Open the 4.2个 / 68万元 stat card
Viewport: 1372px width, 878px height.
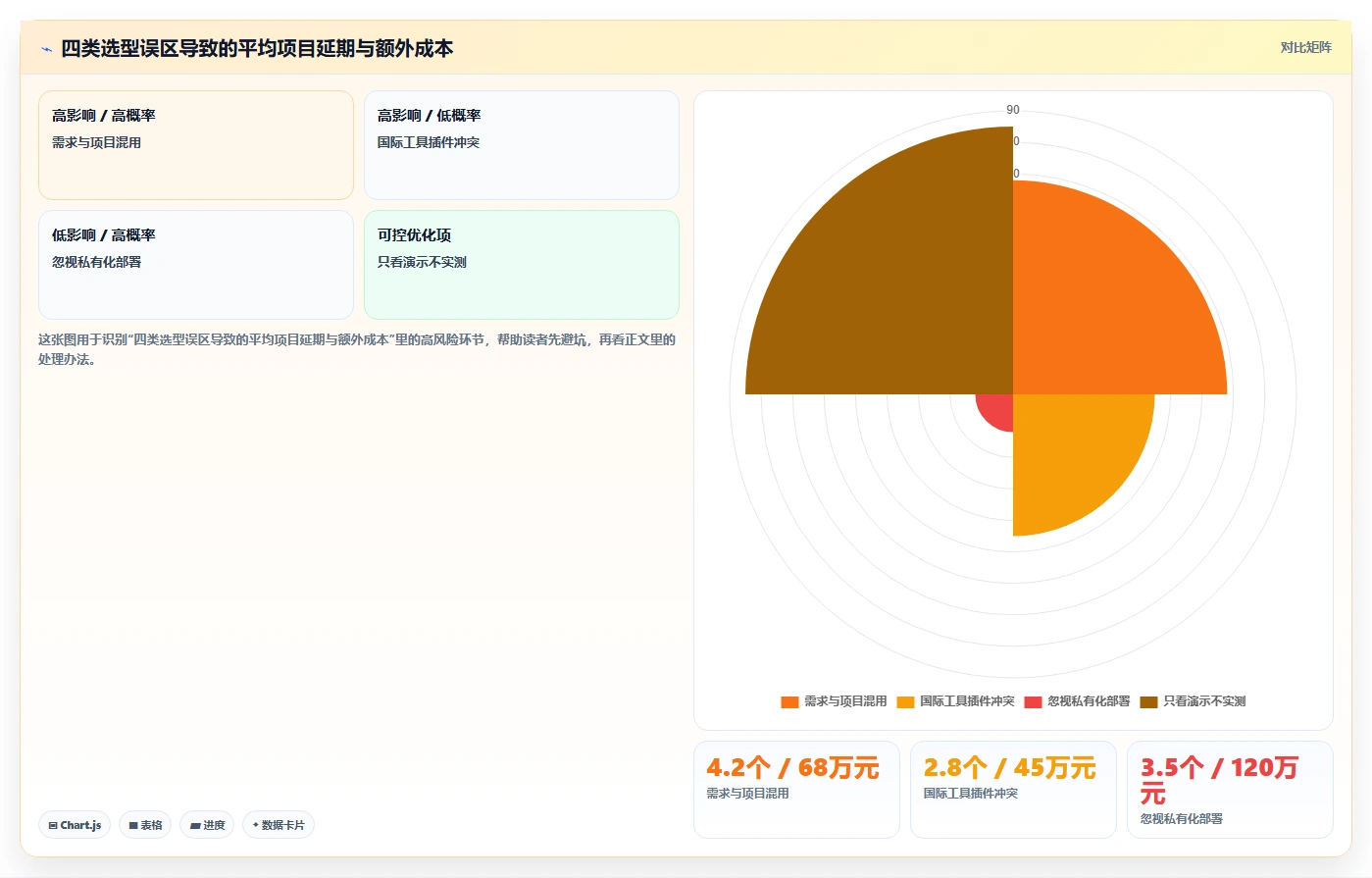pyautogui.click(x=796, y=790)
